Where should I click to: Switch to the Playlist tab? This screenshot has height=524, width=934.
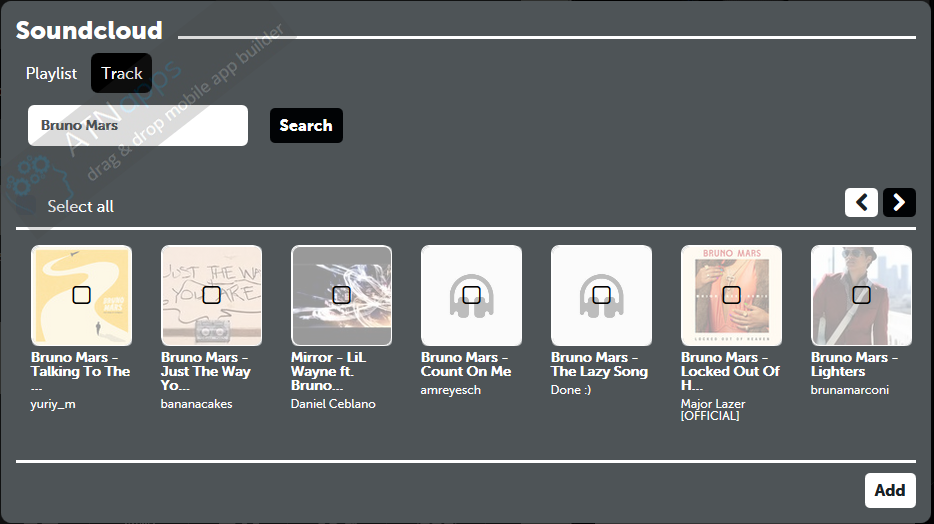click(x=51, y=73)
